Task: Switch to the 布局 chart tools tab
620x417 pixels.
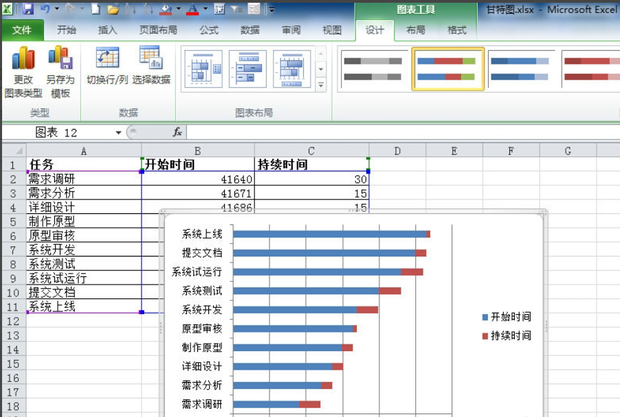Action: [x=415, y=31]
